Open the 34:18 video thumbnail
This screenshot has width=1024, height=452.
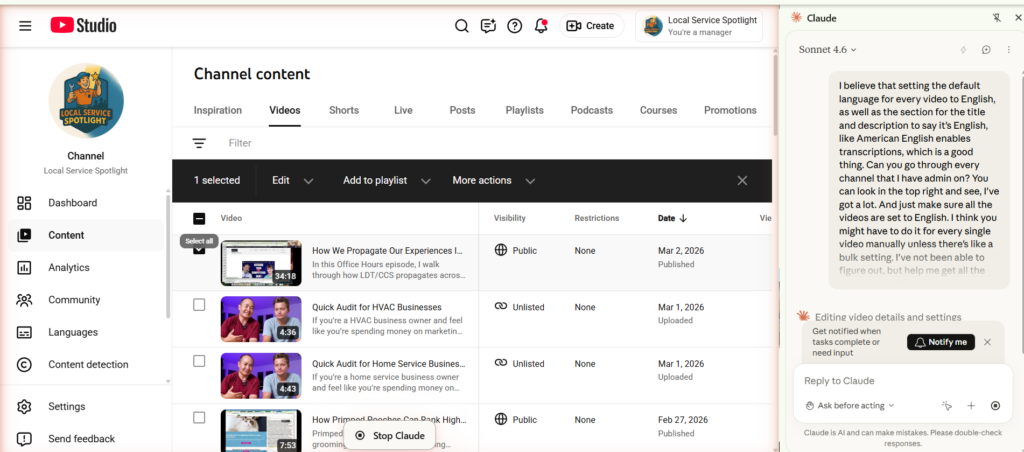[x=260, y=263]
